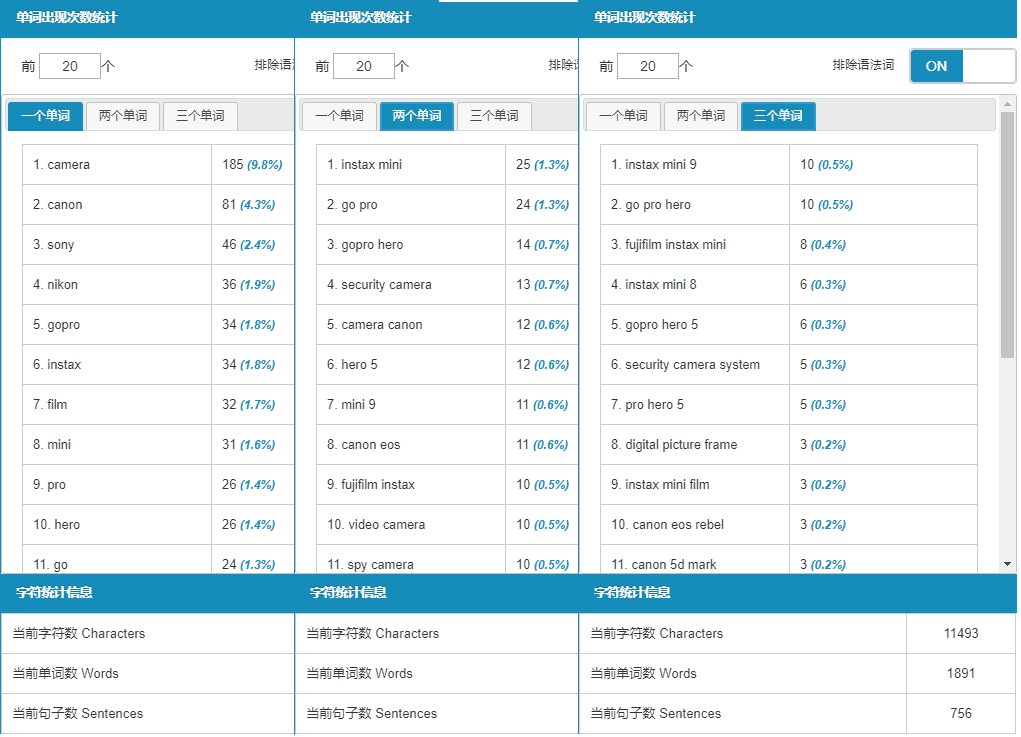Select the '10. hero' row
This screenshot has height=737, width=1021.
coord(158,524)
